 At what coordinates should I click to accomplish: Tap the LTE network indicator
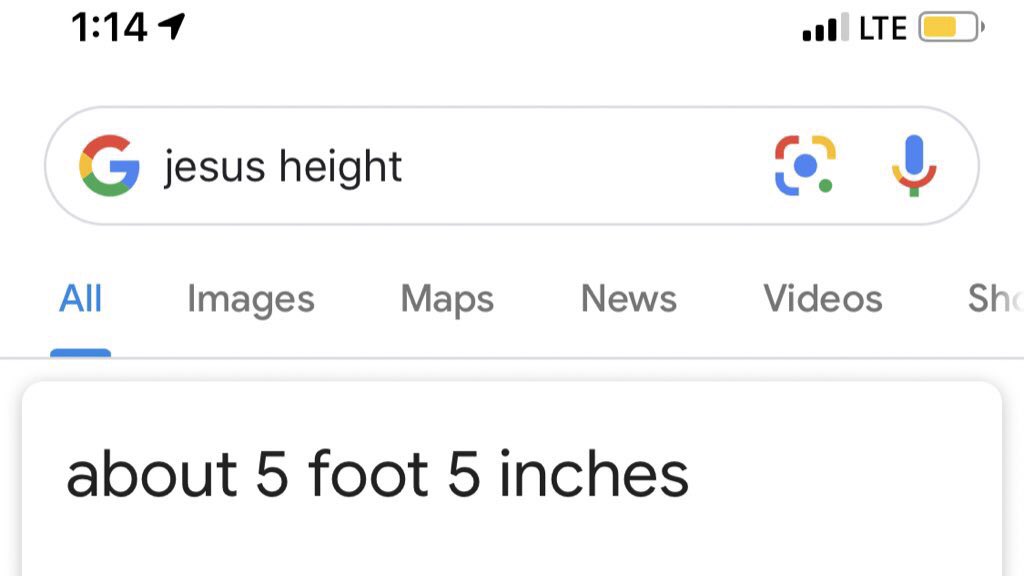[x=882, y=29]
